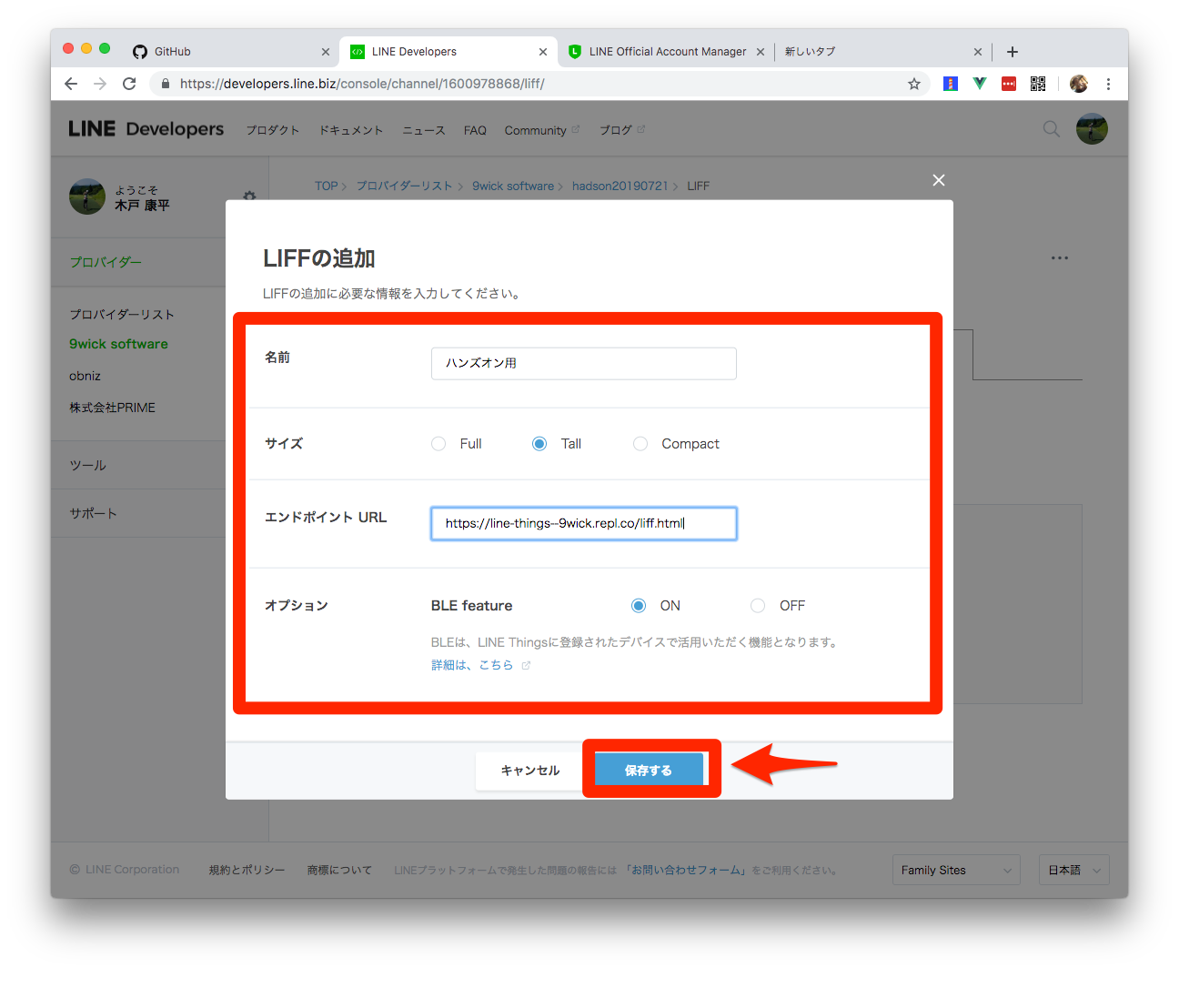
Task: Switch to the 新しいタブ tab
Action: coord(882,52)
